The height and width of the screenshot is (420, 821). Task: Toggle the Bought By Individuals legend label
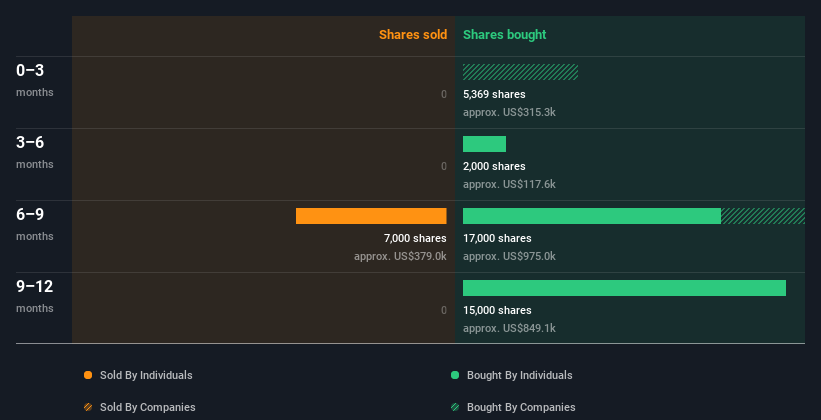[x=519, y=375]
